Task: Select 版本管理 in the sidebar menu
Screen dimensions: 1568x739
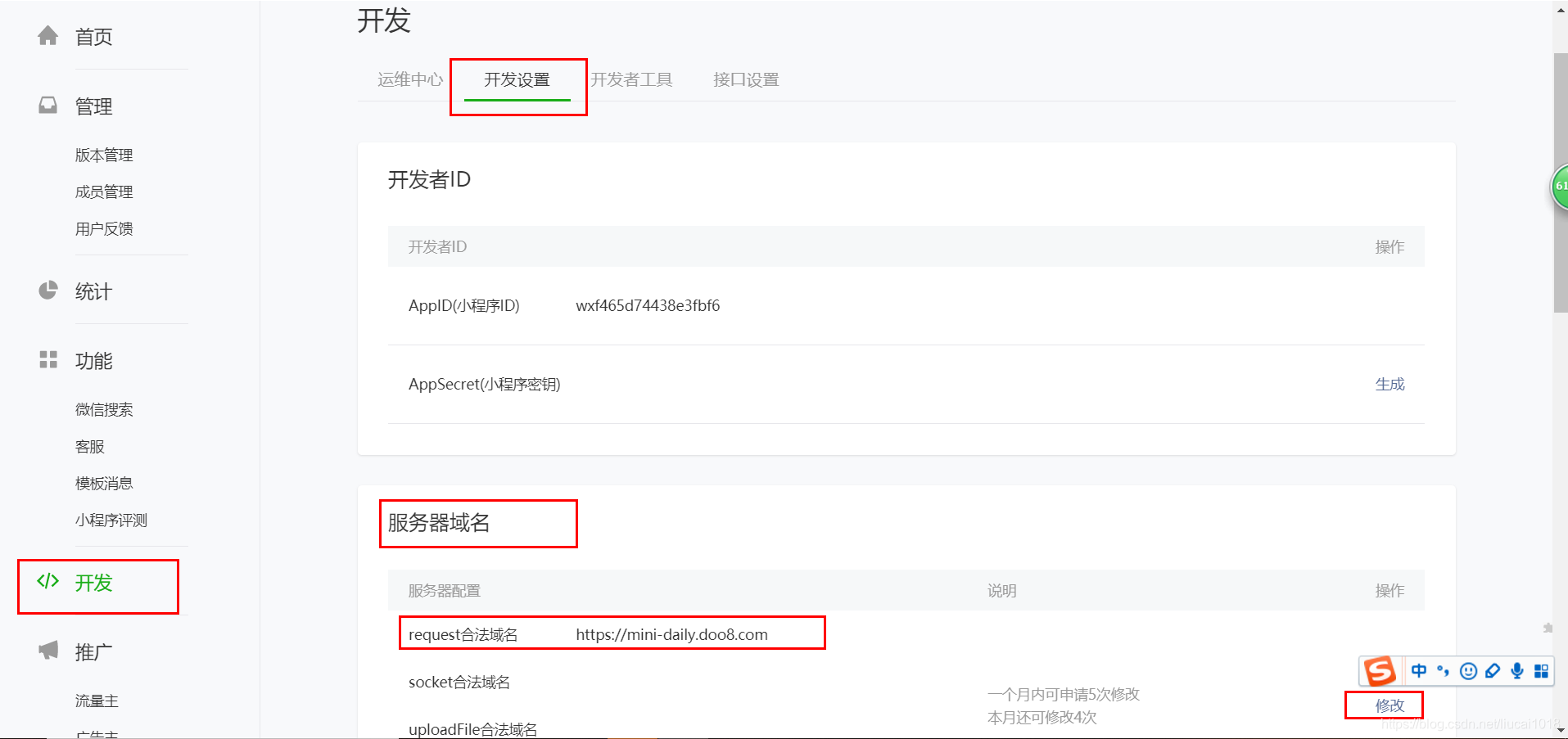Action: 103,154
